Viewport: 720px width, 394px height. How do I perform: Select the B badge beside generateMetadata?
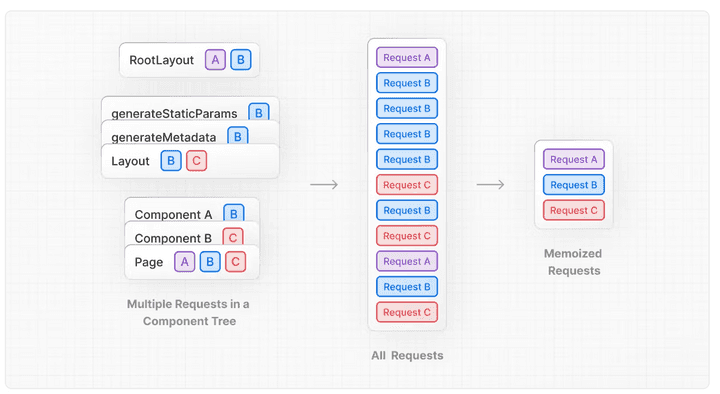[238, 136]
